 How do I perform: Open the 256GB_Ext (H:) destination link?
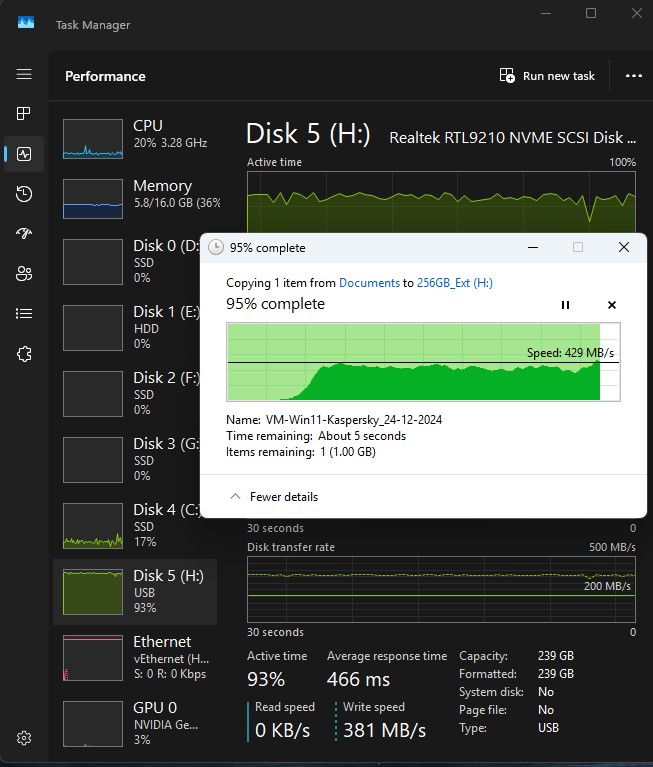pos(454,283)
